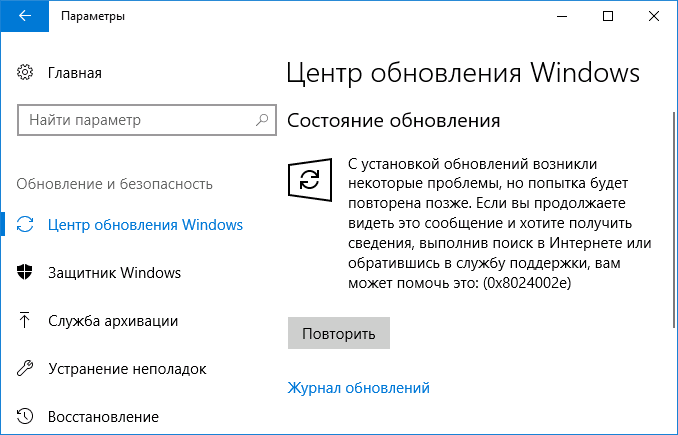Click the shield icon for Защитник Windows
Viewport: 678px width, 435px height.
27,273
